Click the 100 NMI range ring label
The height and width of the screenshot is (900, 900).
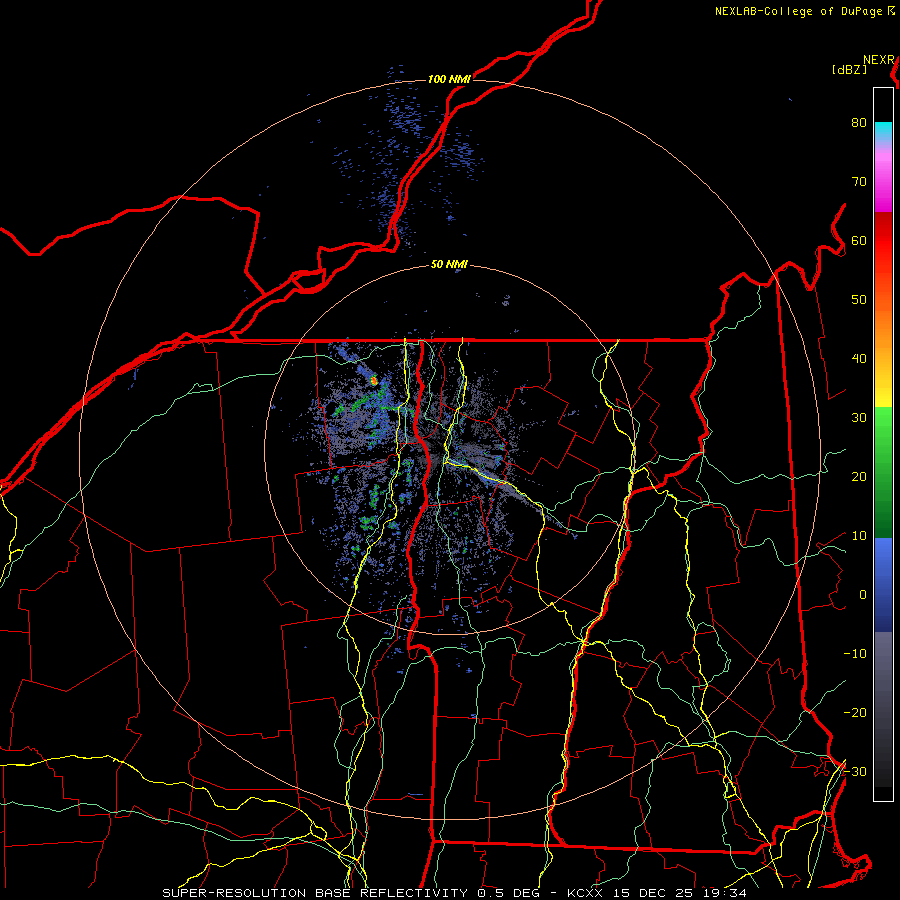click(x=449, y=79)
